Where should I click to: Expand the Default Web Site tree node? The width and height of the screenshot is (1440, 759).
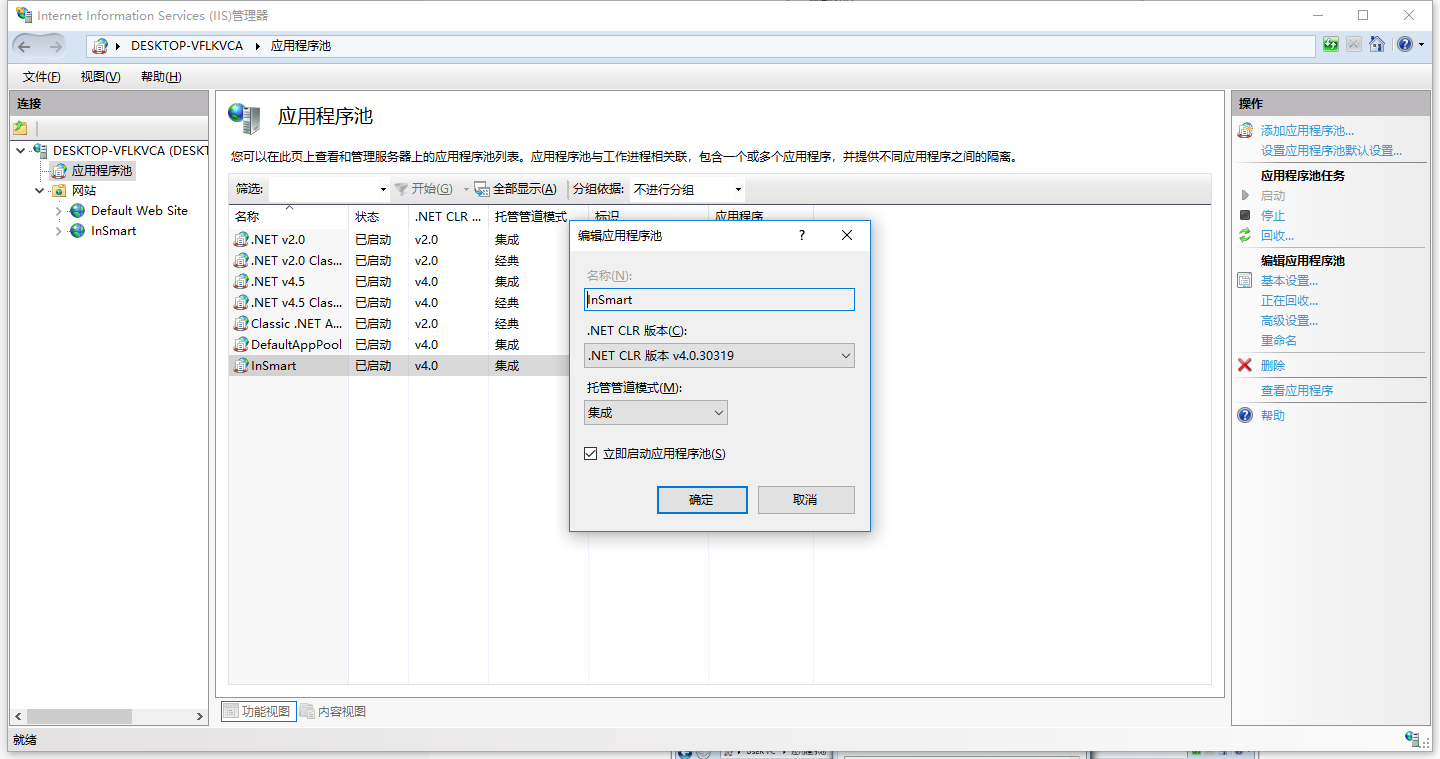pos(59,211)
